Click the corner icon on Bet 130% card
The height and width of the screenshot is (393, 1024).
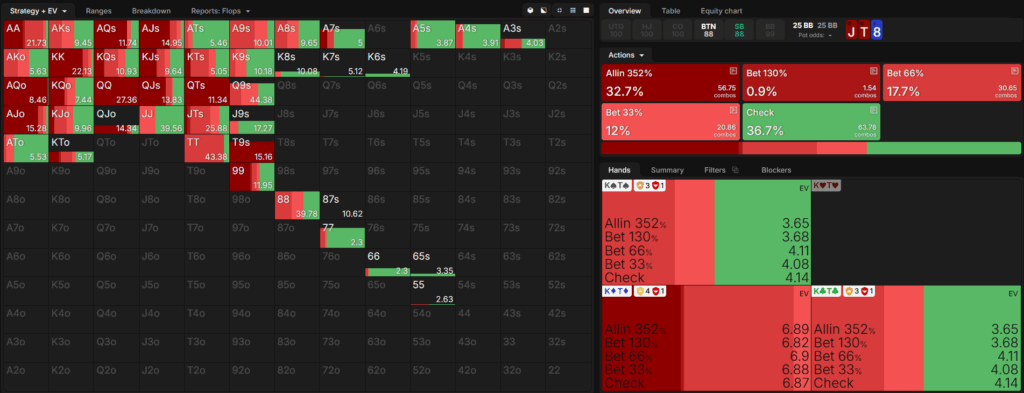tap(873, 71)
